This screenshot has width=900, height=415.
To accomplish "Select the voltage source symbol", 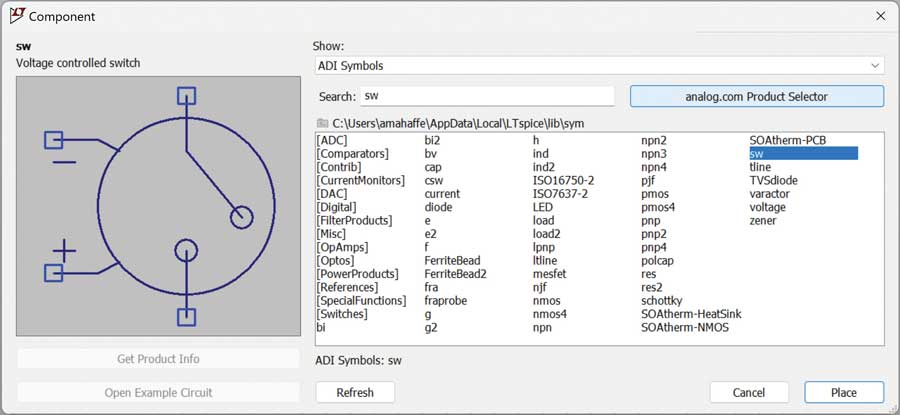I will [768, 207].
